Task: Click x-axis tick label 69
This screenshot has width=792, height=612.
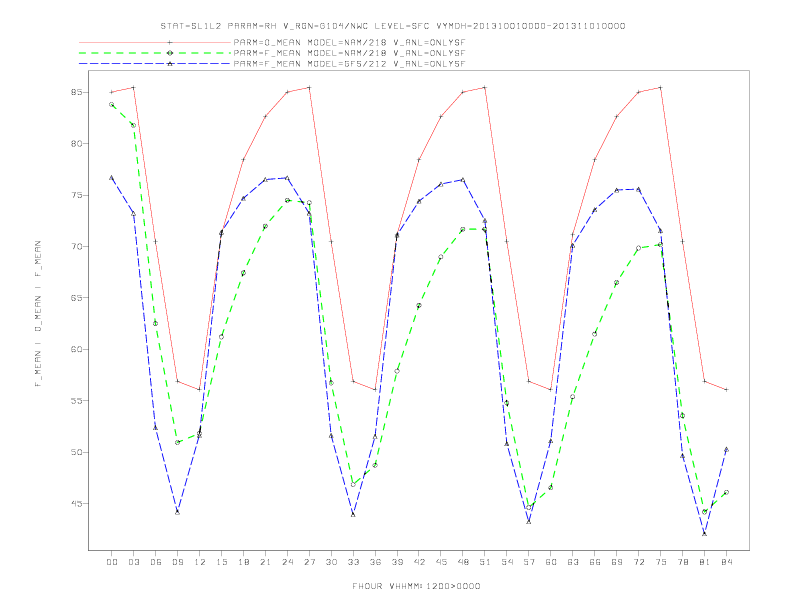Action: pyautogui.click(x=617, y=562)
